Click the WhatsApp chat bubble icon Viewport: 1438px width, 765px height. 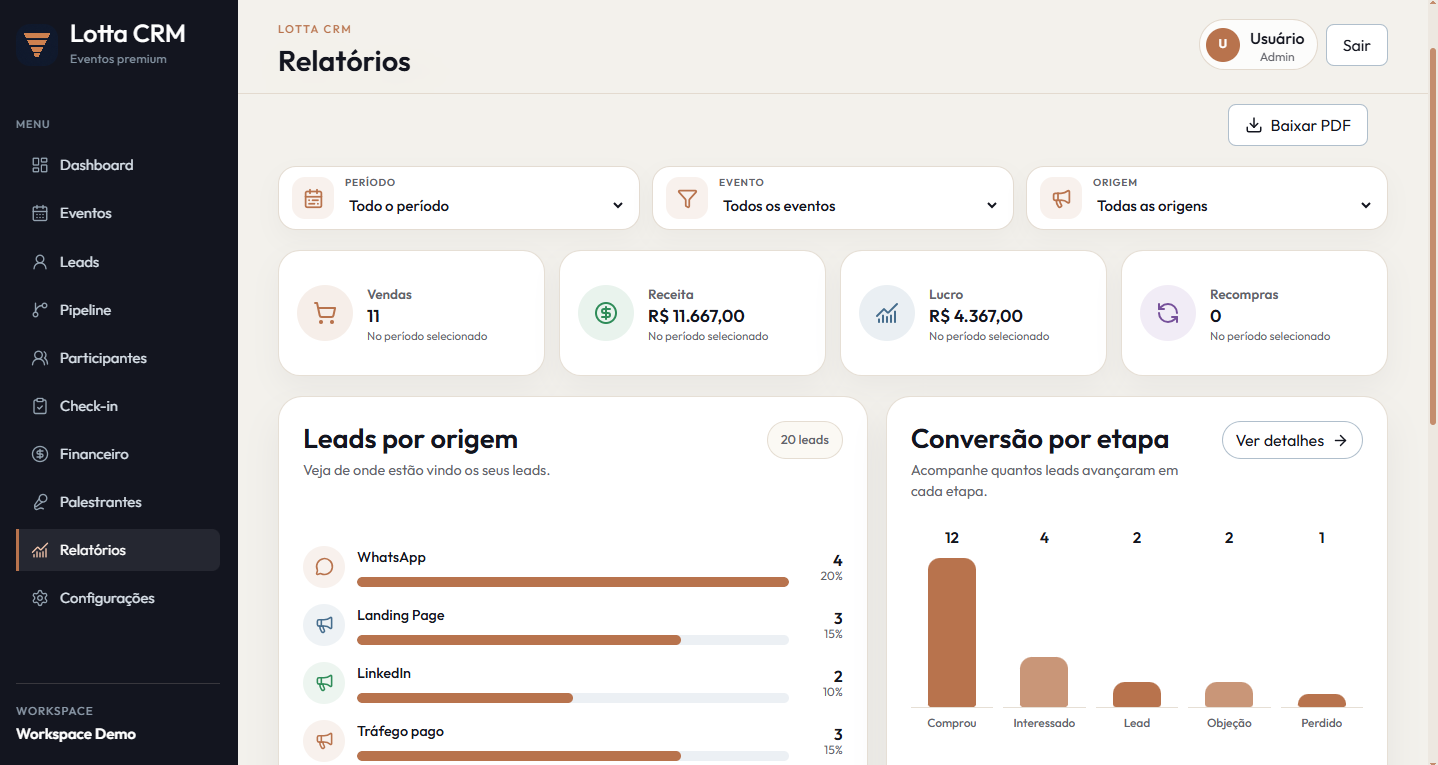coord(324,567)
